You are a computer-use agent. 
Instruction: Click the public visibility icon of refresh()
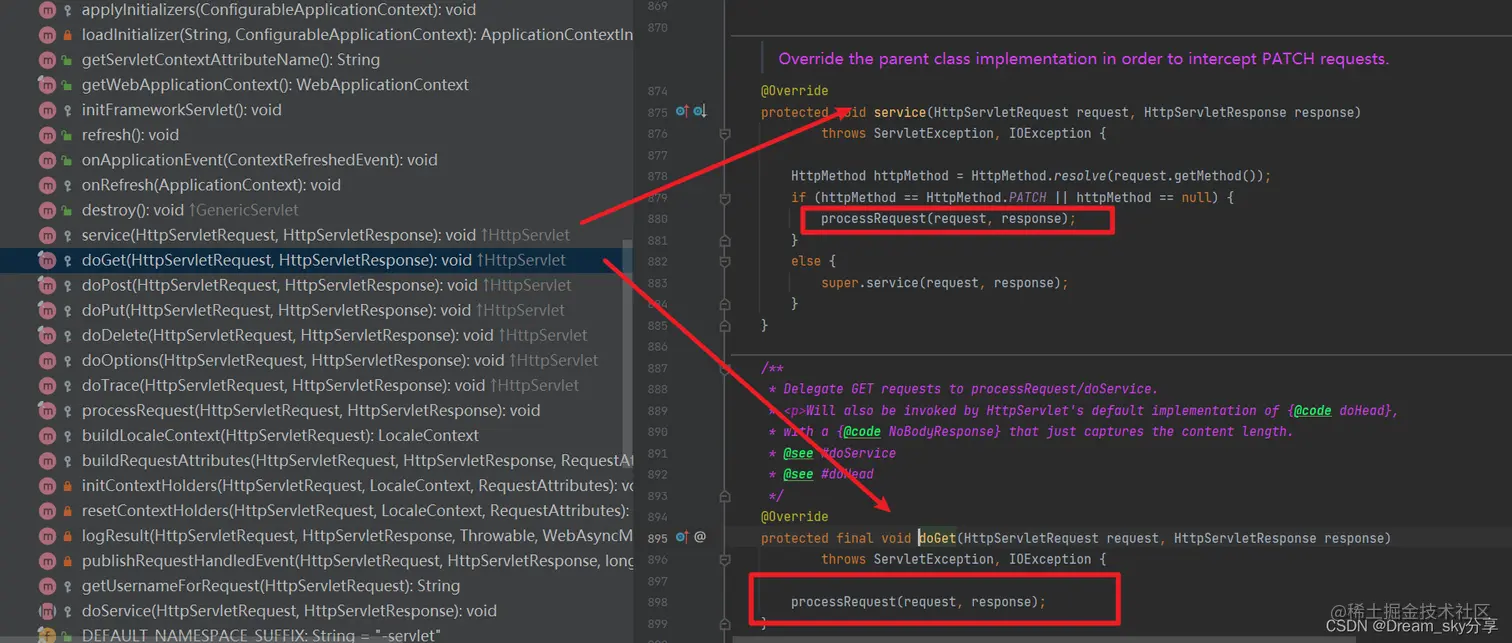point(68,135)
